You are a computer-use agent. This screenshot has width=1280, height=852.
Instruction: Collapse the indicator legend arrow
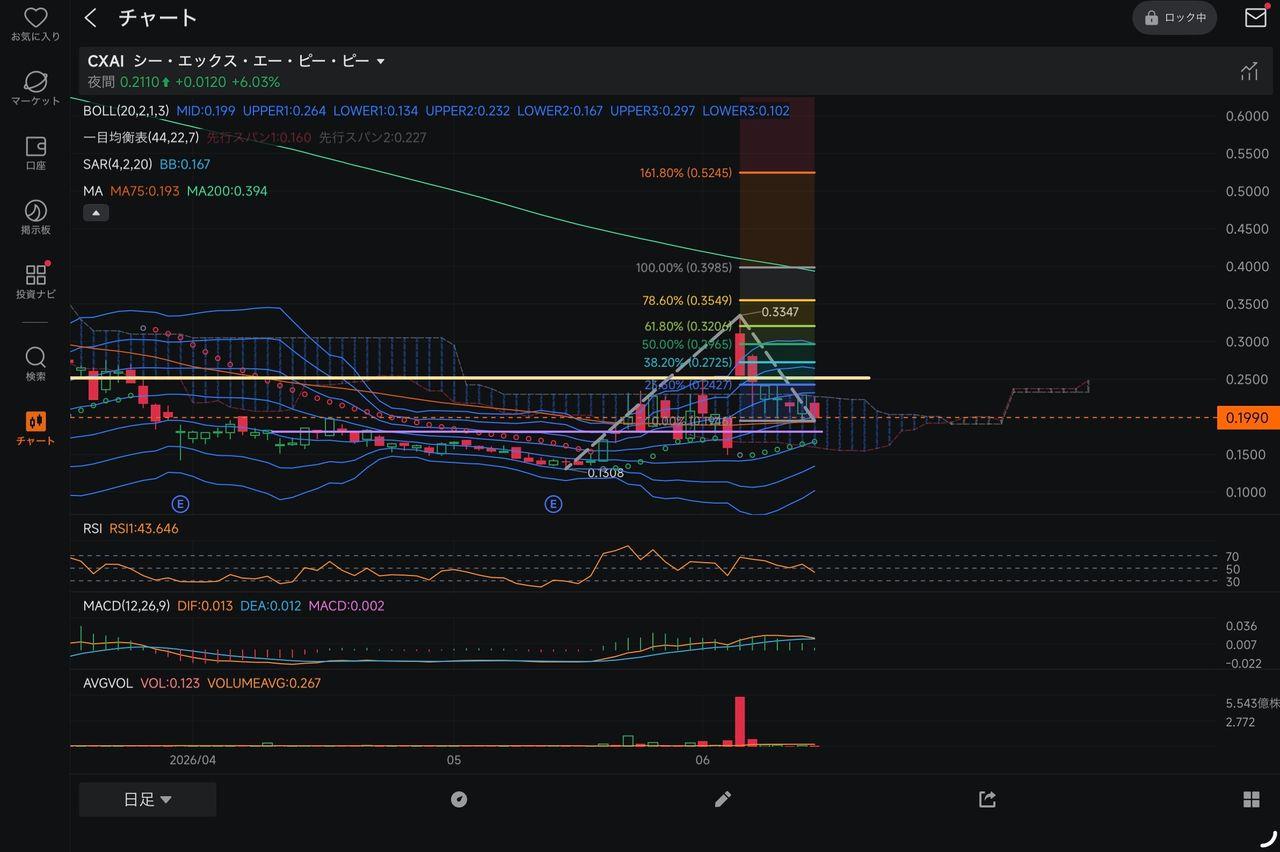point(96,213)
